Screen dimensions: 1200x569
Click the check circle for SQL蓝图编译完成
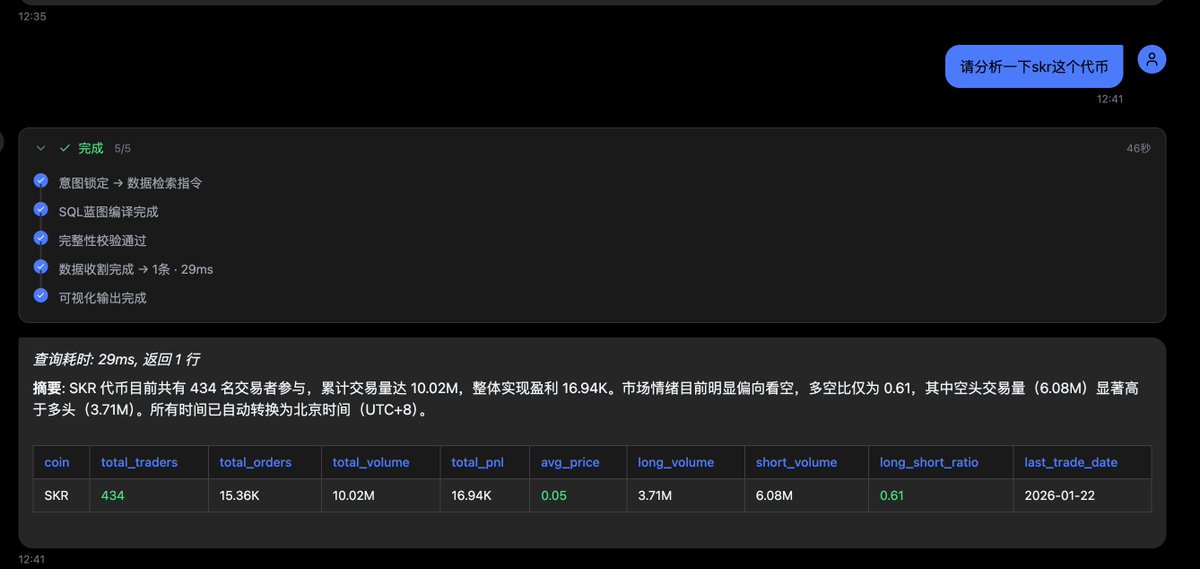[x=41, y=210]
